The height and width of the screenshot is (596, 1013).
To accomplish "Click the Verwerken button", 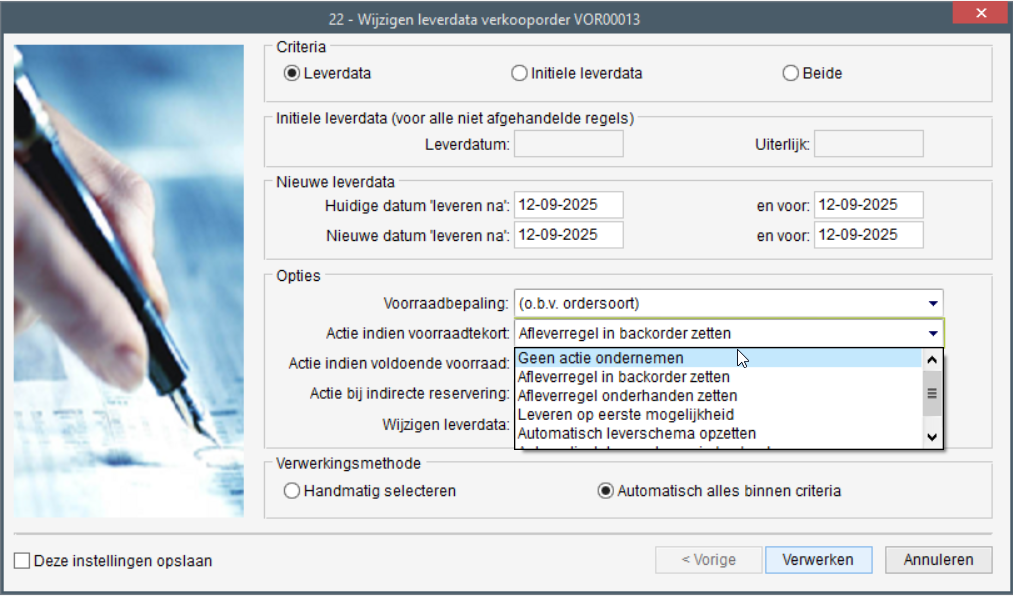I will point(818,560).
